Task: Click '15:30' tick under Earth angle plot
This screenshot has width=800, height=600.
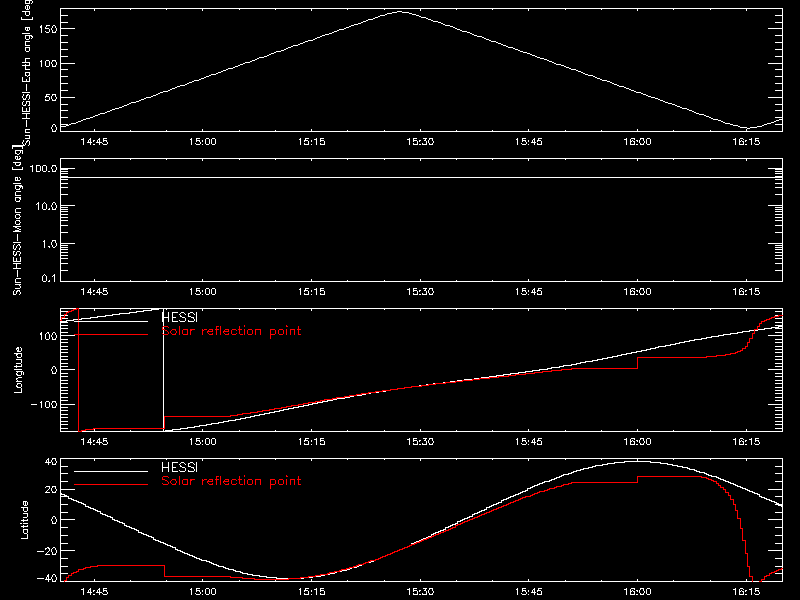Action: point(420,142)
